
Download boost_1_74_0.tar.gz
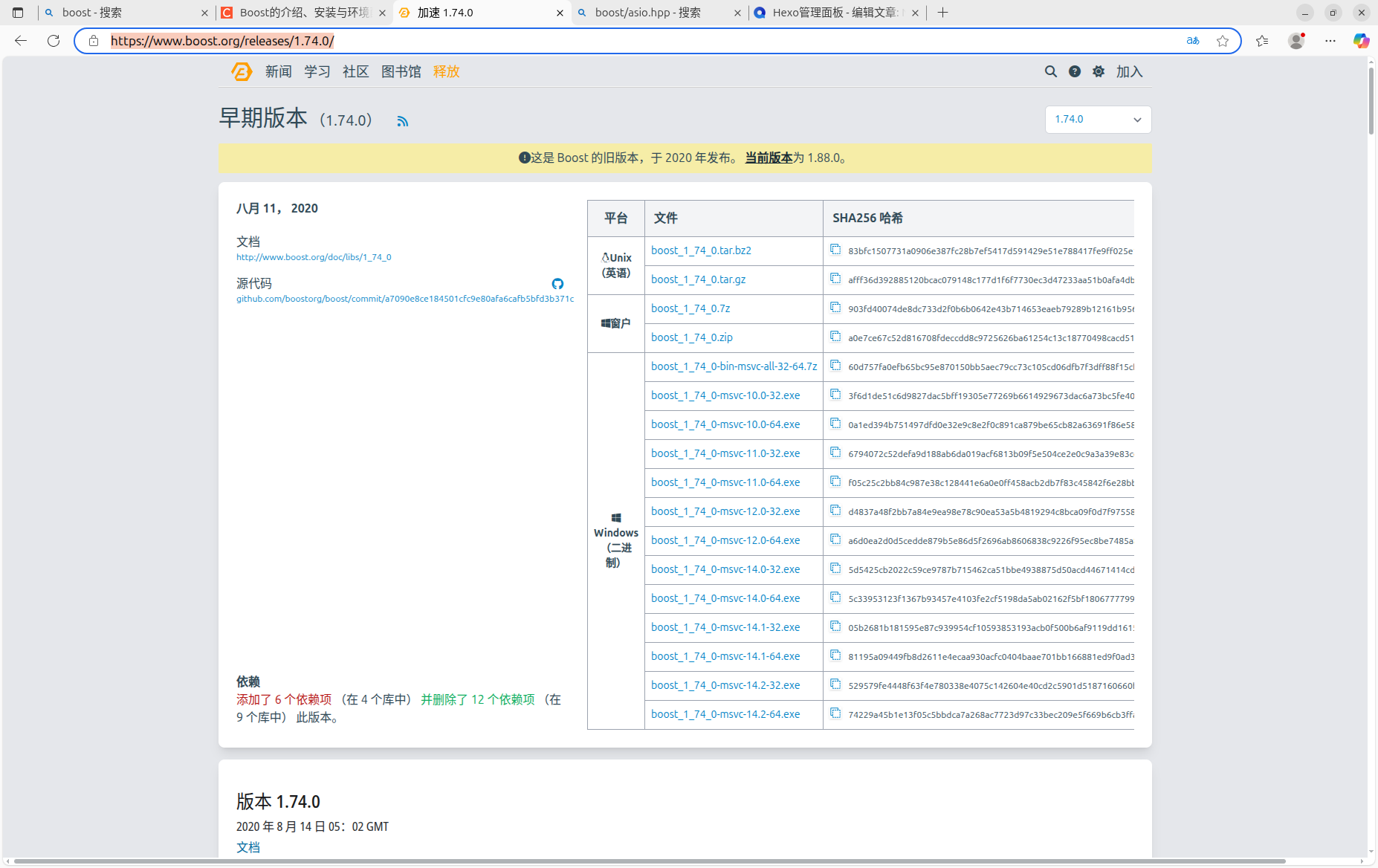click(699, 279)
